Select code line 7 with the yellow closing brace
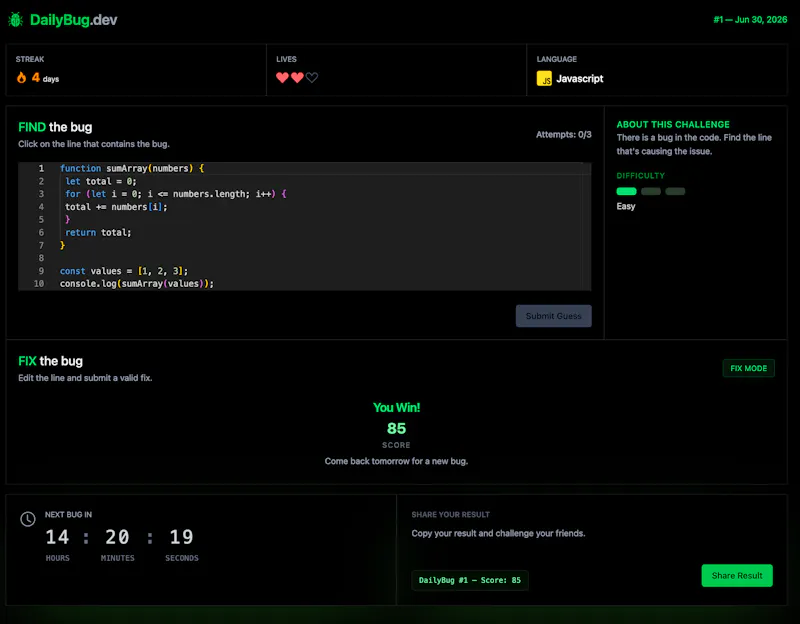 305,245
